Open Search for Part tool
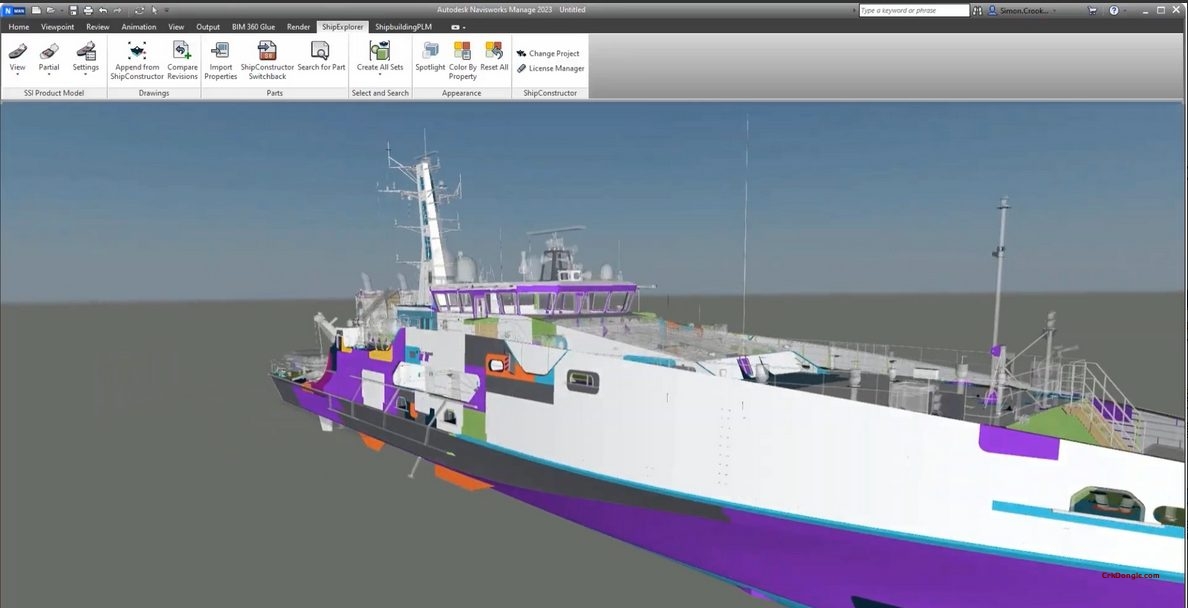Screen dimensions: 1188x608 pos(320,57)
